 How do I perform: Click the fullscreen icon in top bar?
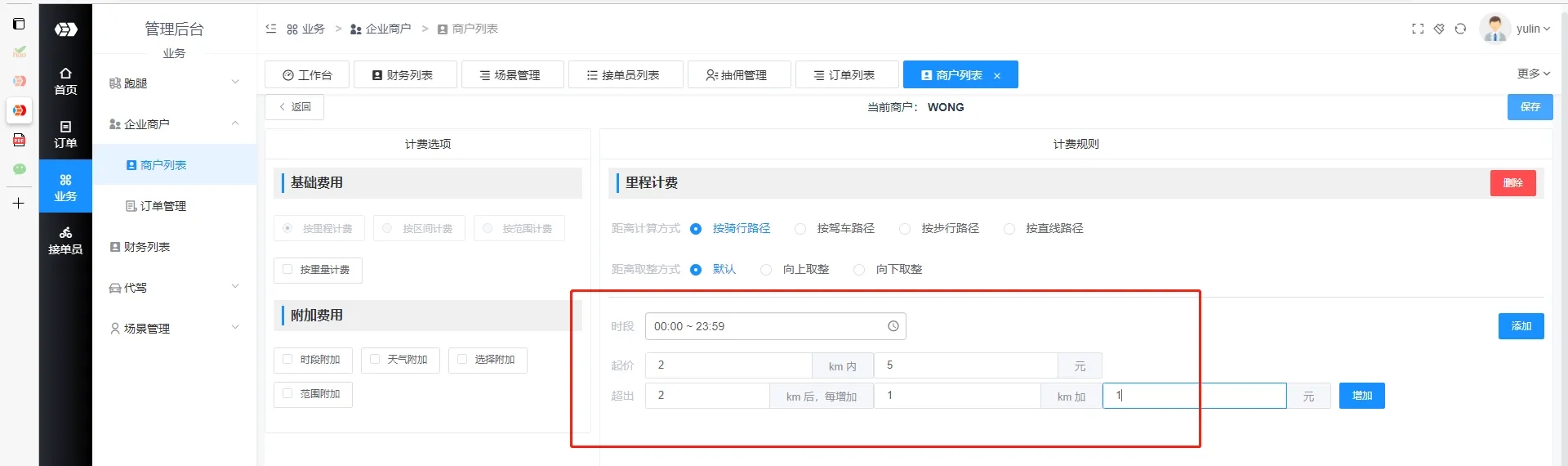(x=1418, y=29)
